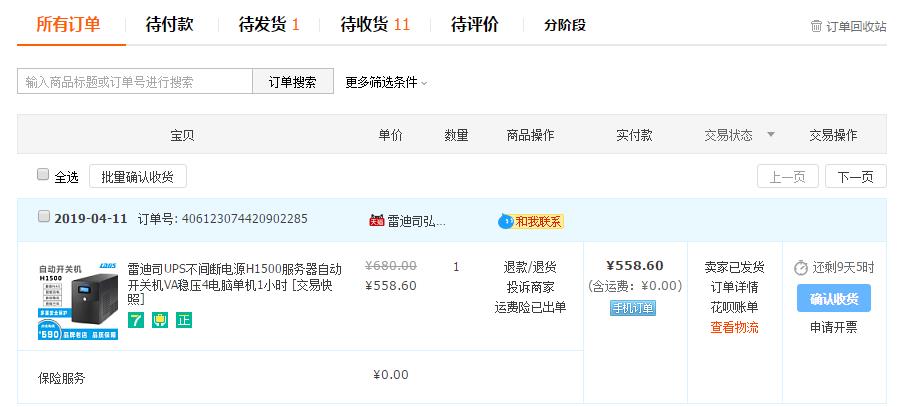Switch to 待收货 tab
Viewport: 897px width, 407px height.
[x=375, y=25]
